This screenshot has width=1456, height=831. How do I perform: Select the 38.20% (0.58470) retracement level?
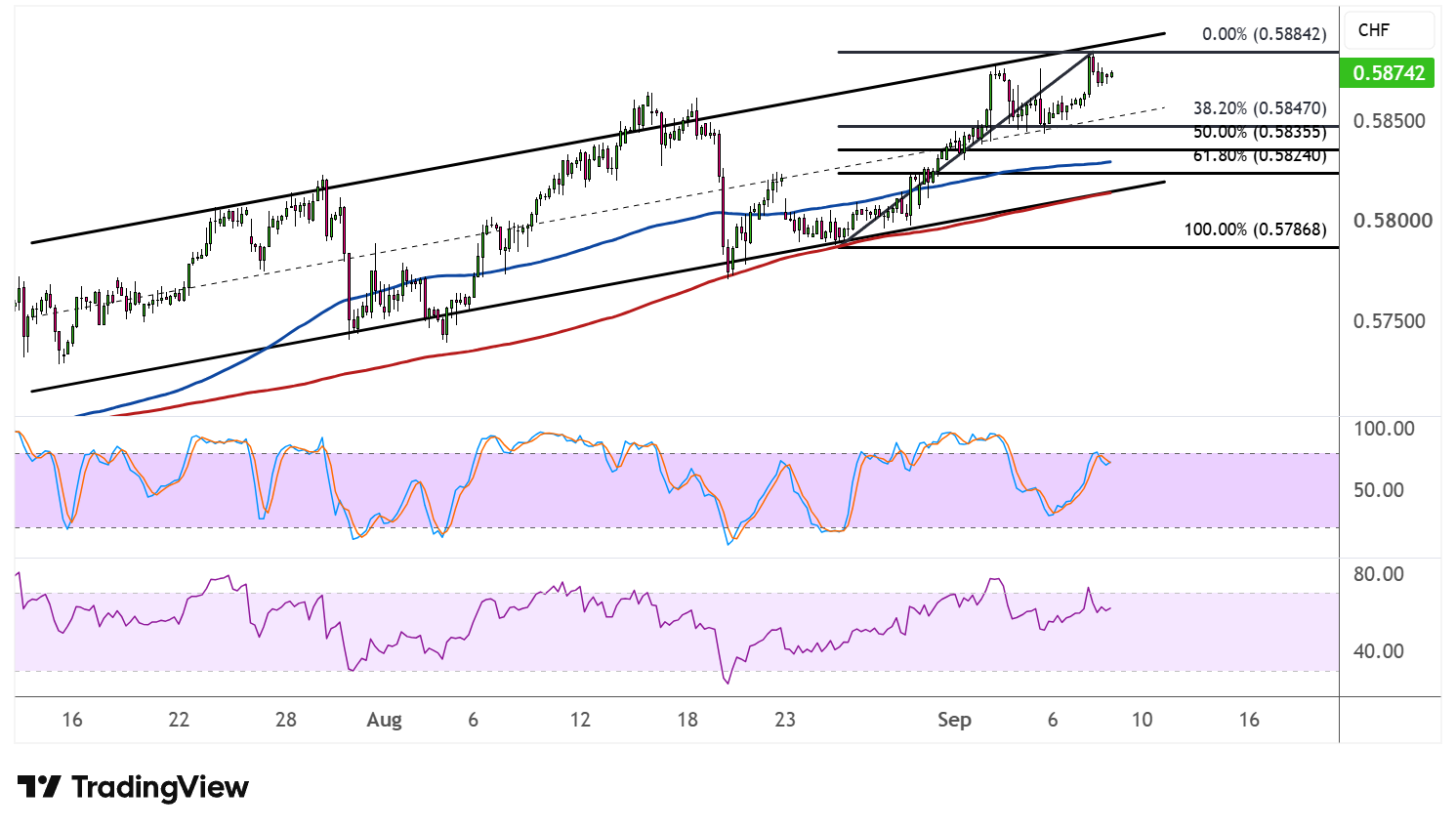pyautogui.click(x=1260, y=108)
